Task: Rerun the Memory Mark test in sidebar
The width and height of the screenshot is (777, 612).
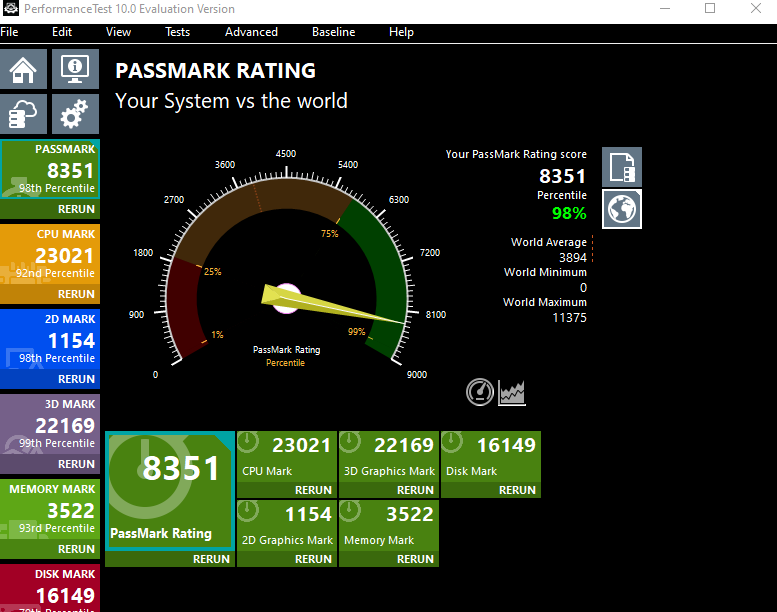Action: 76,549
